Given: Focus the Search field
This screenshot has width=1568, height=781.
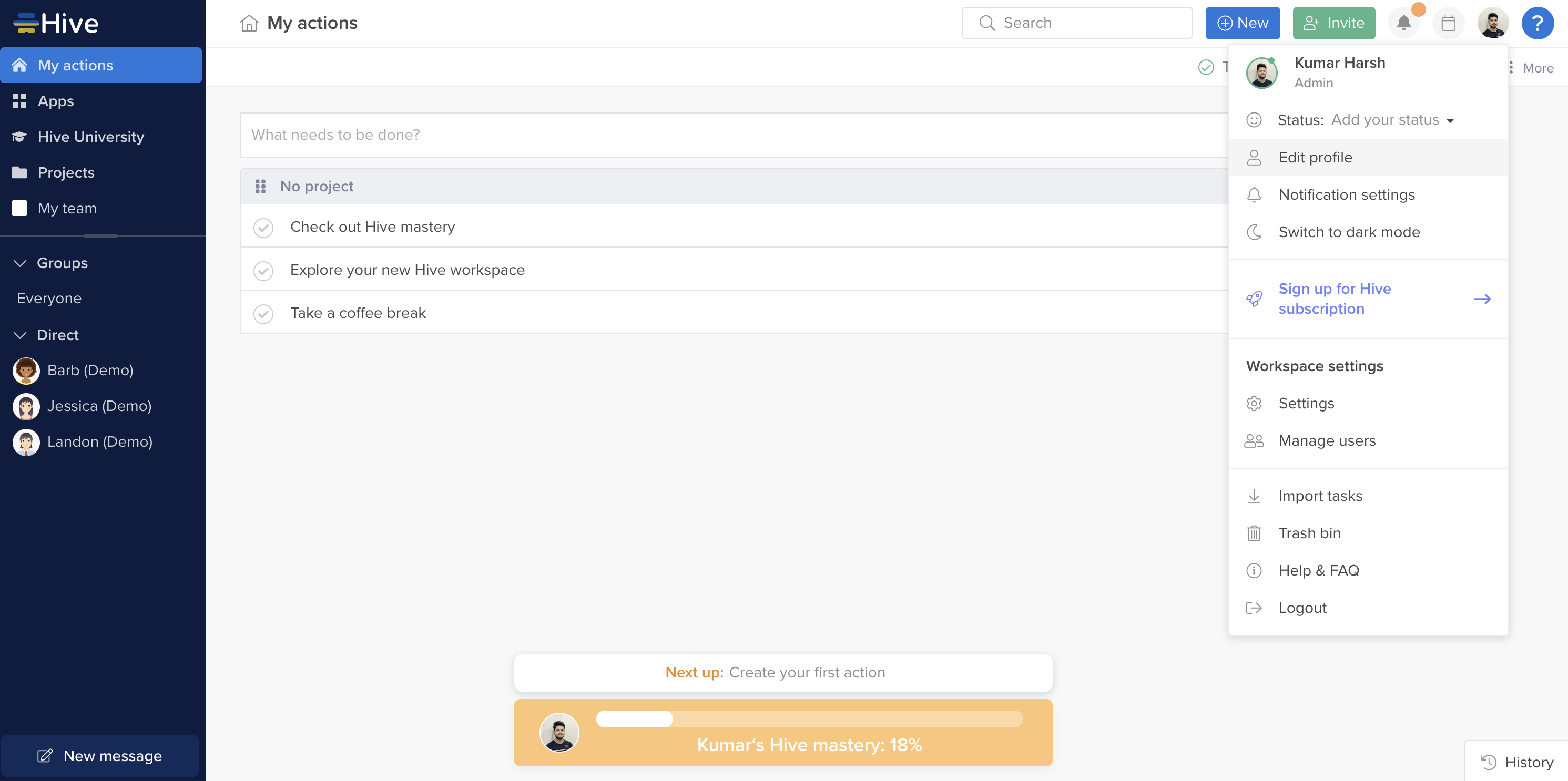Looking at the screenshot, I should [1077, 23].
